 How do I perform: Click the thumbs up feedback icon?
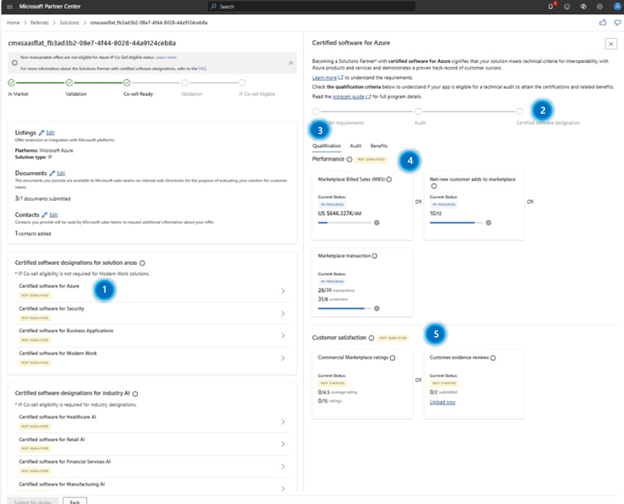click(603, 23)
